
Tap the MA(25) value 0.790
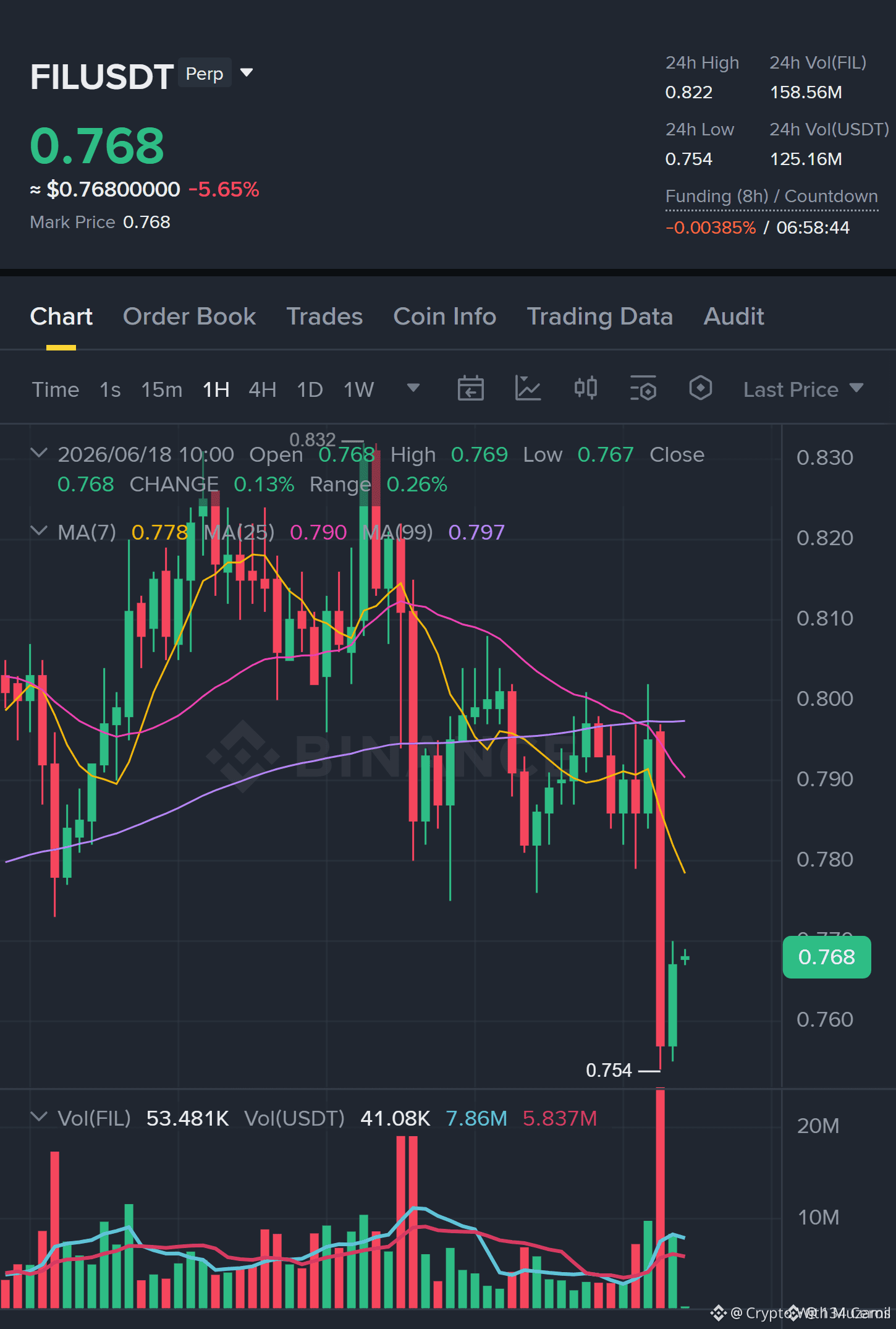tap(318, 532)
